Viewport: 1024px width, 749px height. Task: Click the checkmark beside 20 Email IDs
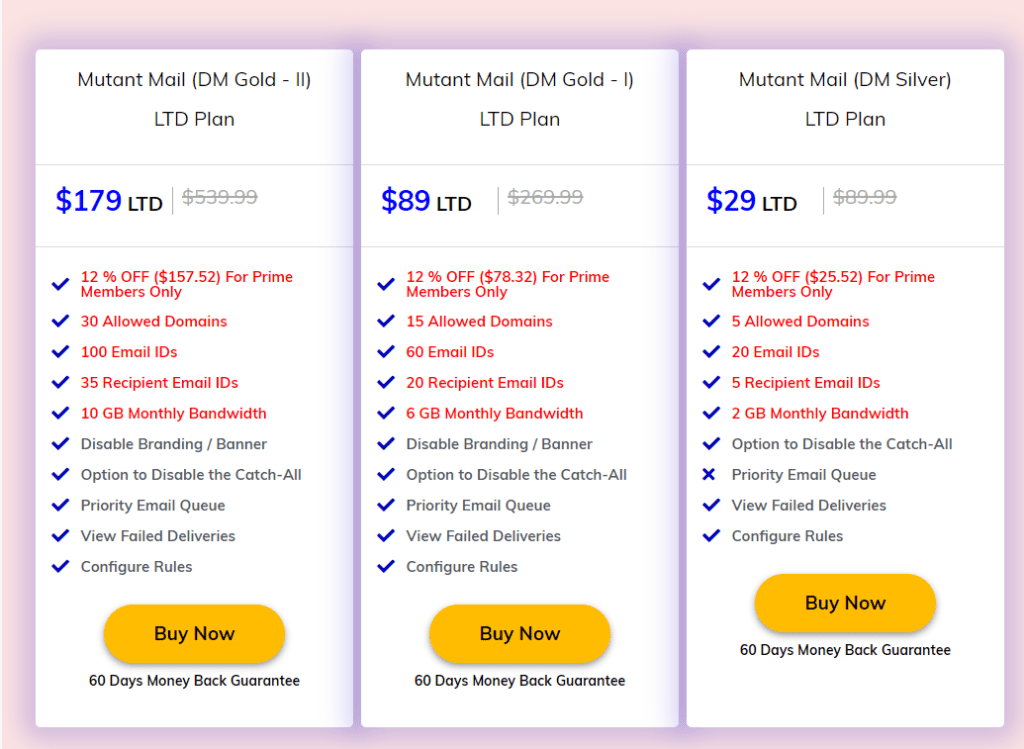[712, 352]
